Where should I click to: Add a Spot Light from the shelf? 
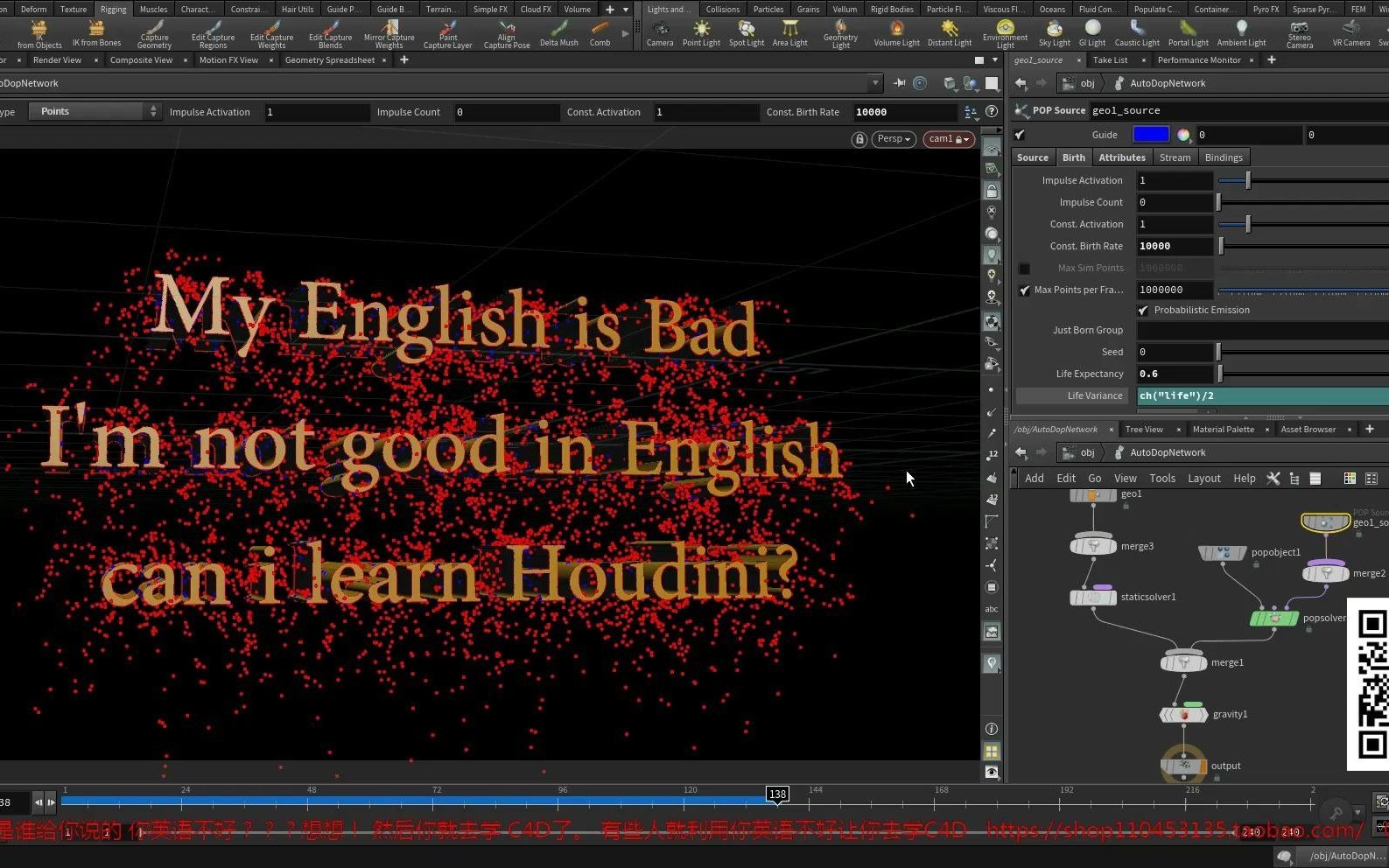coord(747,34)
